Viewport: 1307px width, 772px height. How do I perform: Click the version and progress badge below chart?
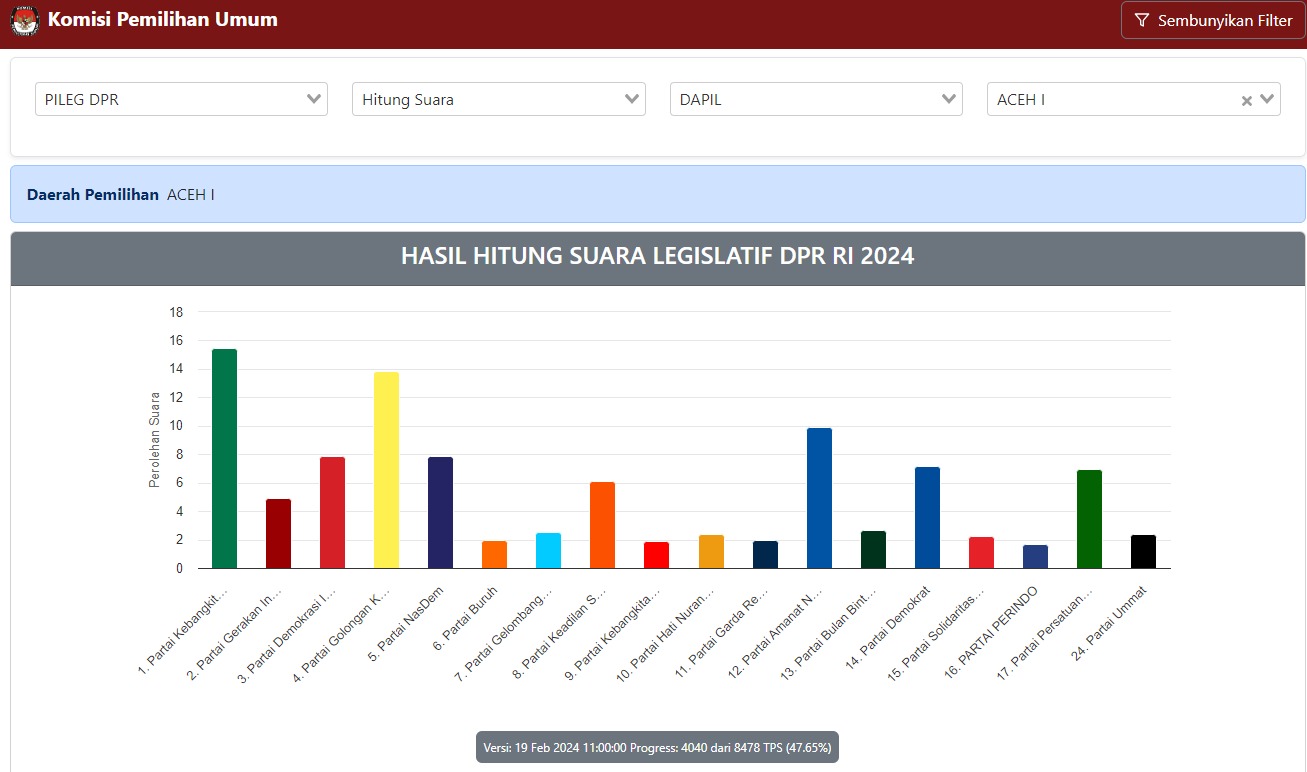tap(656, 747)
